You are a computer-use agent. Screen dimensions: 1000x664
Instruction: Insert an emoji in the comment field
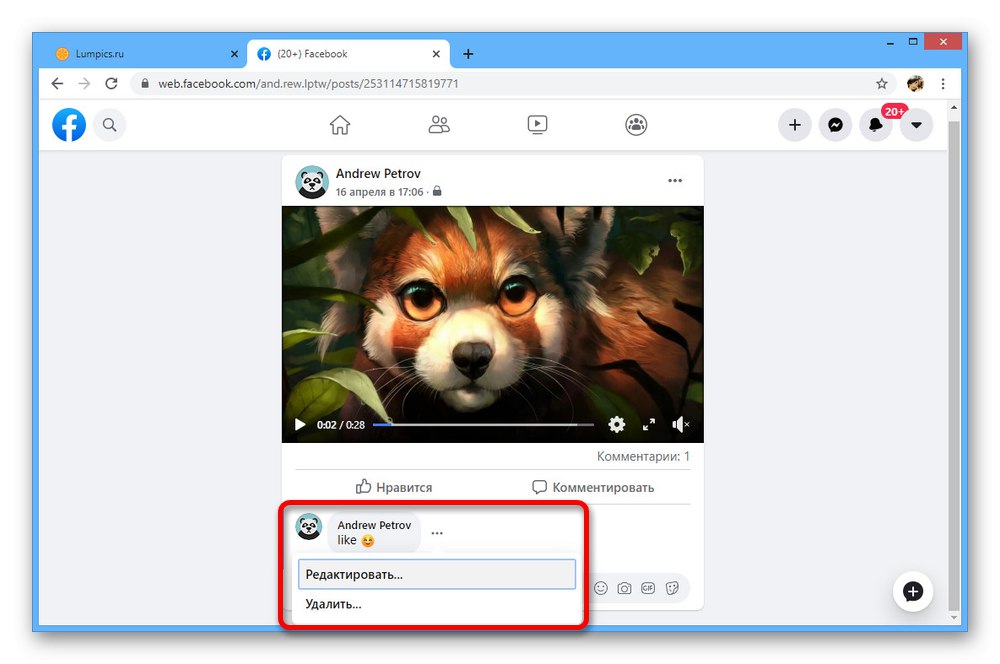[x=601, y=588]
